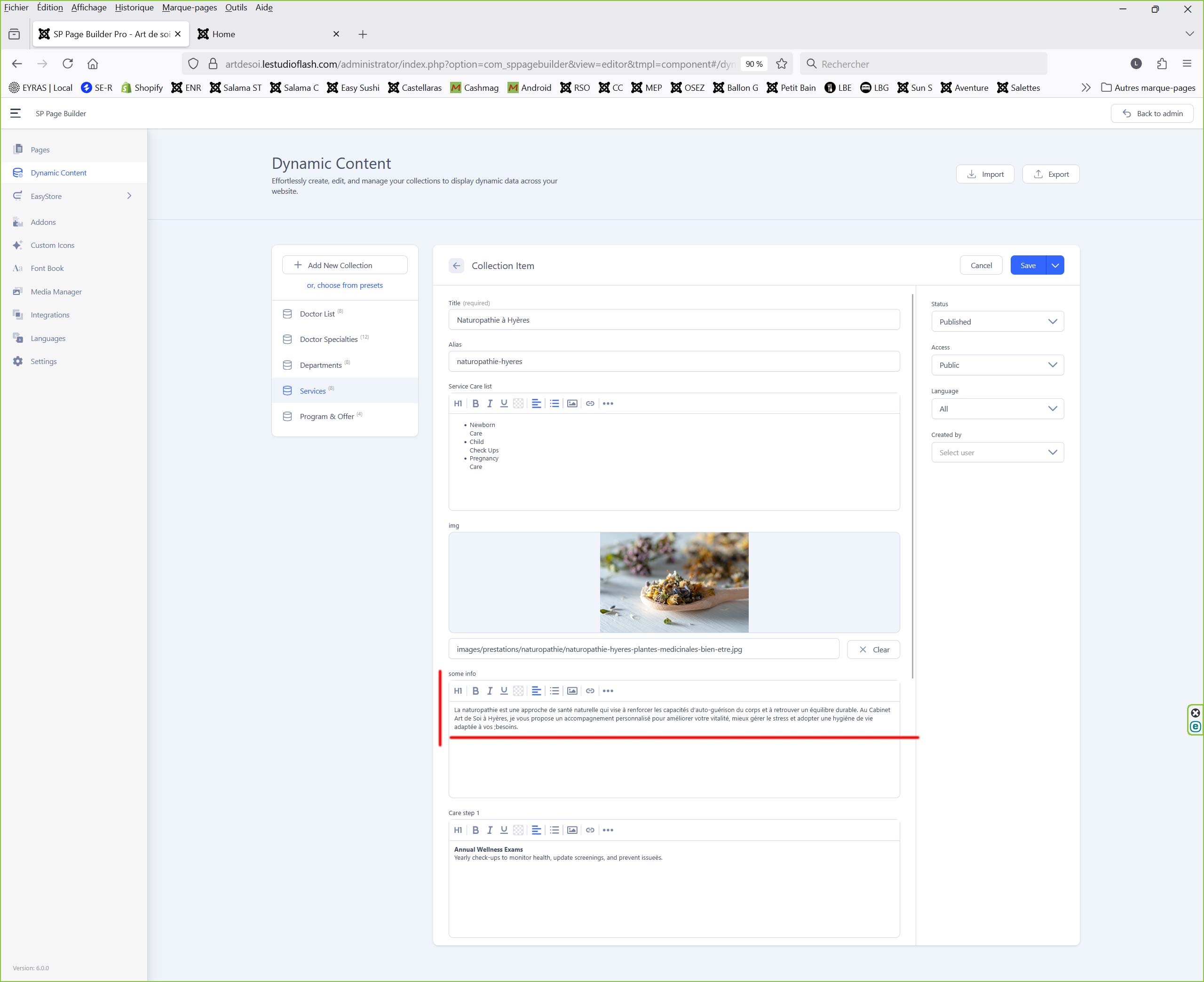Click the back arrow beside Collection Item
This screenshot has width=1204, height=982.
456,265
